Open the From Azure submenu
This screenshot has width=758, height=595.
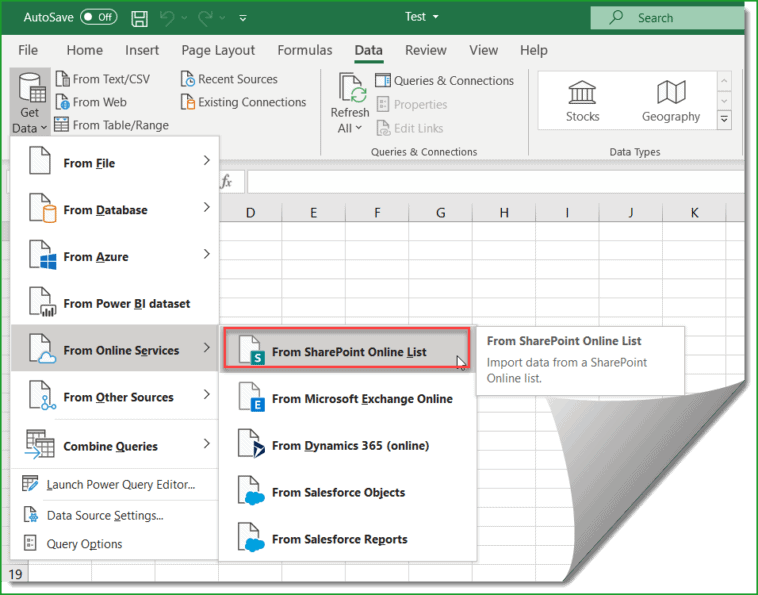(x=115, y=256)
